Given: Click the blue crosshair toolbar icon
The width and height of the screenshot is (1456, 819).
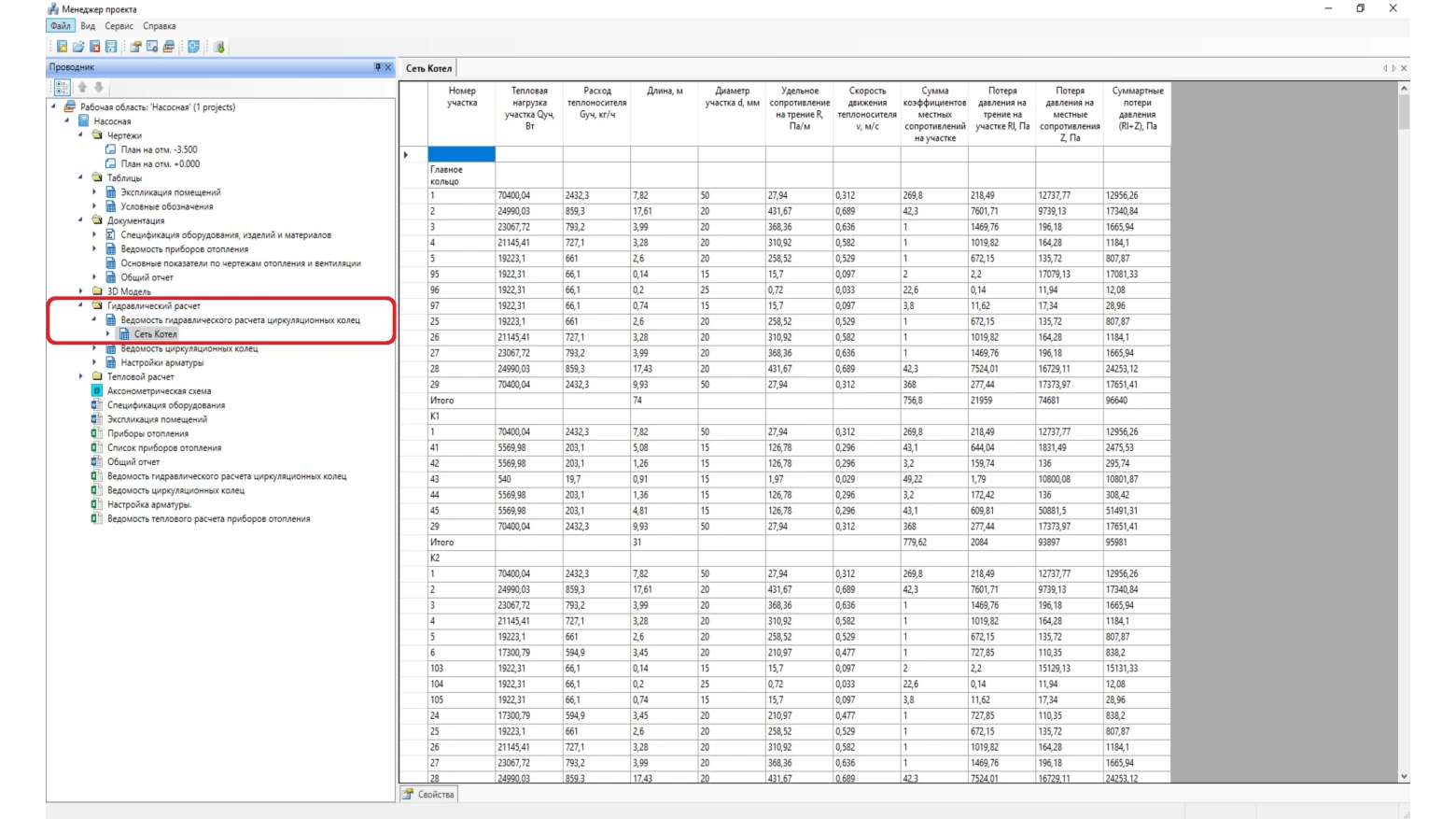Looking at the screenshot, I should (193, 47).
